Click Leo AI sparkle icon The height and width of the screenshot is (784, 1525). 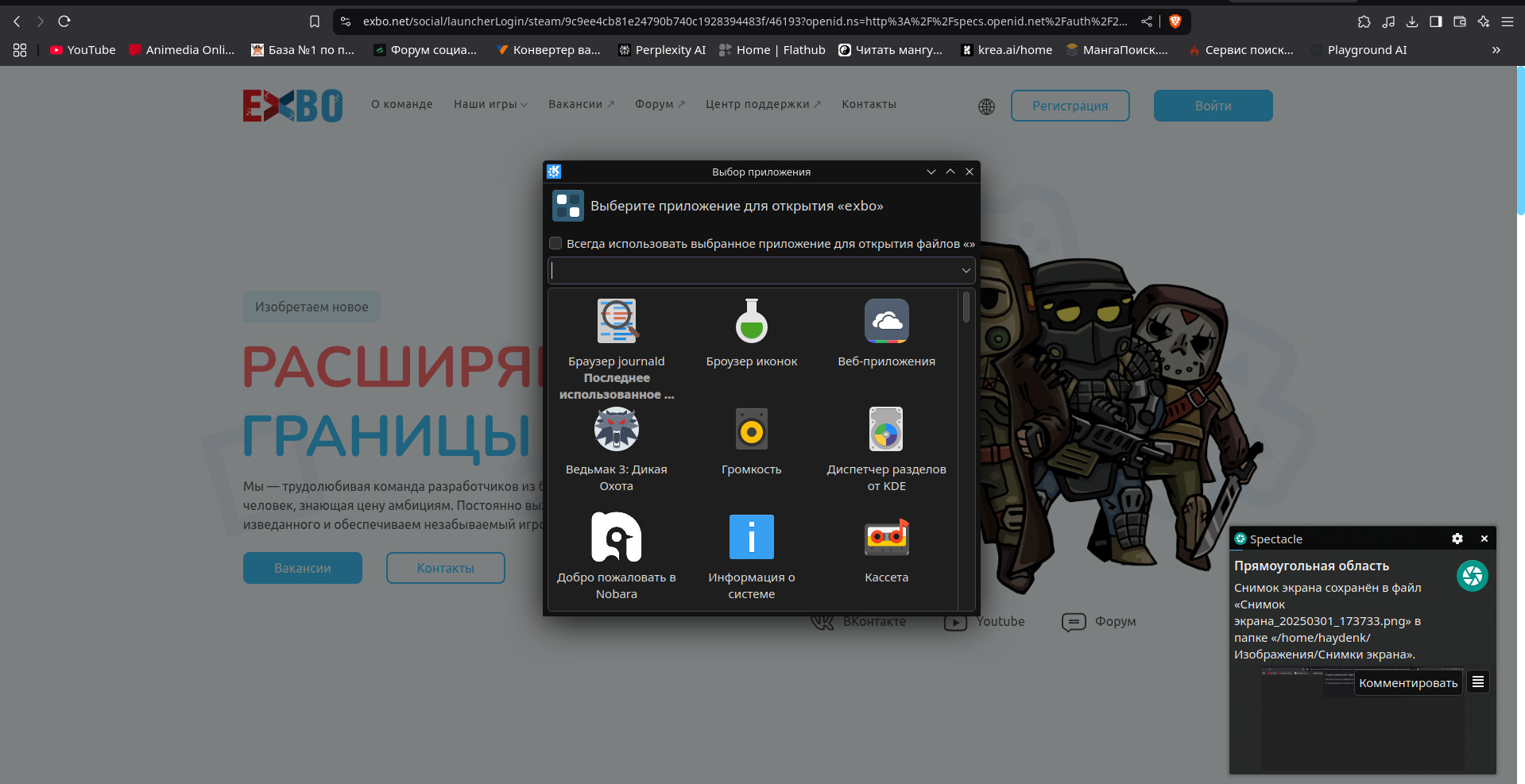click(1483, 21)
